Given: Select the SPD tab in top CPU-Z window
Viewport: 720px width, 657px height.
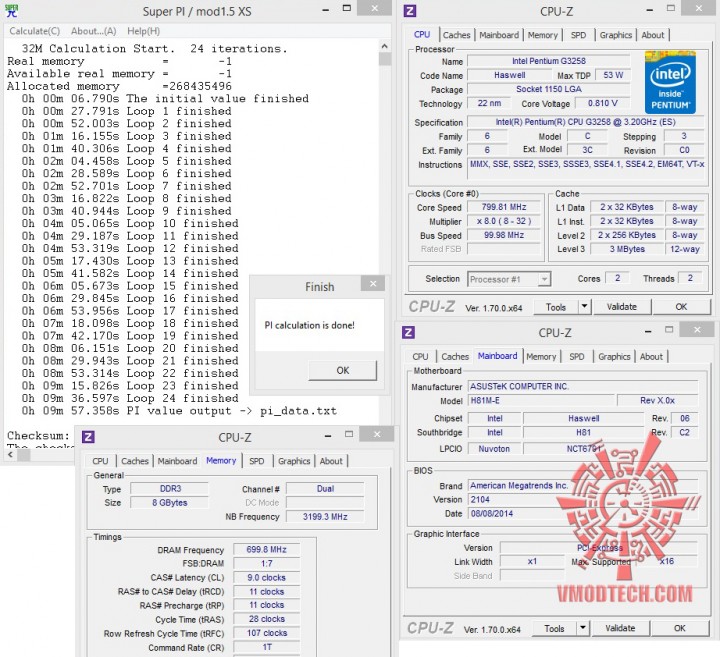Looking at the screenshot, I should [x=578, y=35].
